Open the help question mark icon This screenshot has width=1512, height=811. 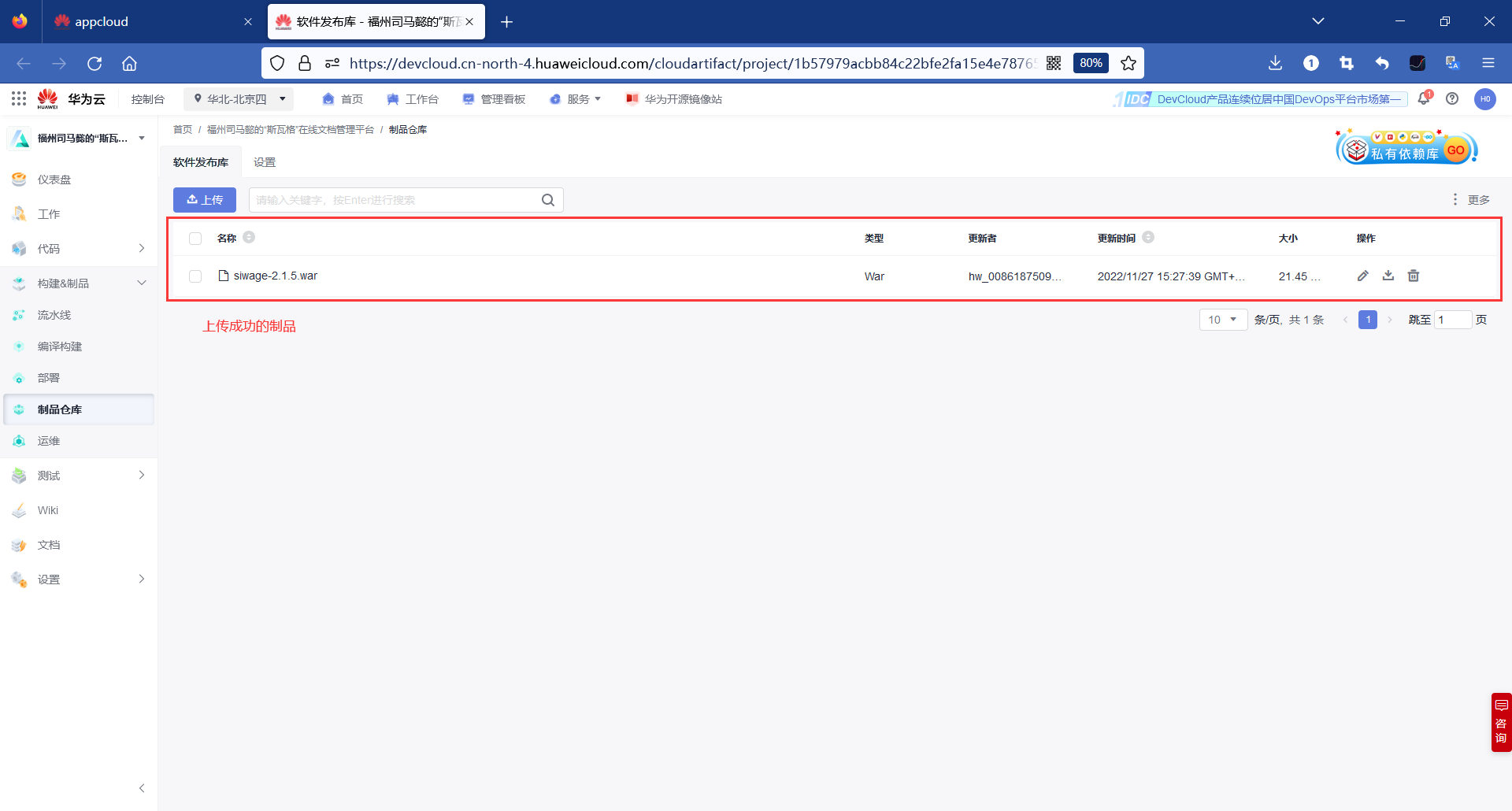1452,98
